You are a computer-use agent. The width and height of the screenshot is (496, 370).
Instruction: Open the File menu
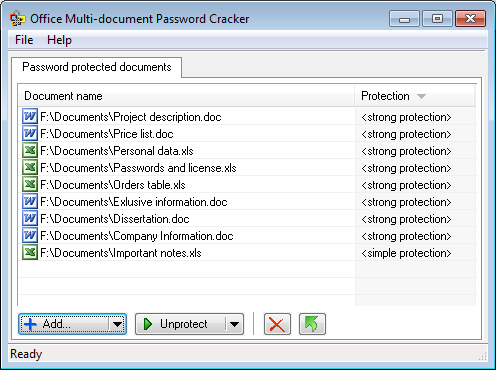pos(24,40)
